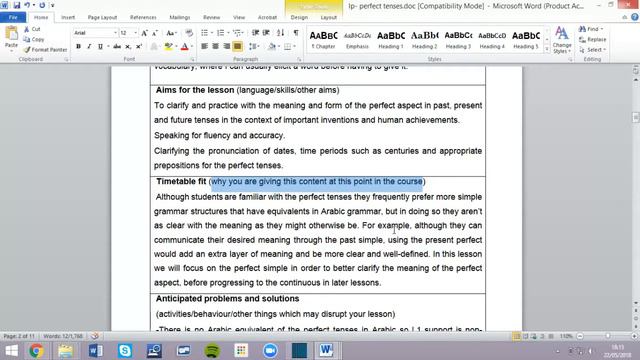Image resolution: width=640 pixels, height=360 pixels.
Task: Open the bullets list dropdown
Action: tap(213, 33)
